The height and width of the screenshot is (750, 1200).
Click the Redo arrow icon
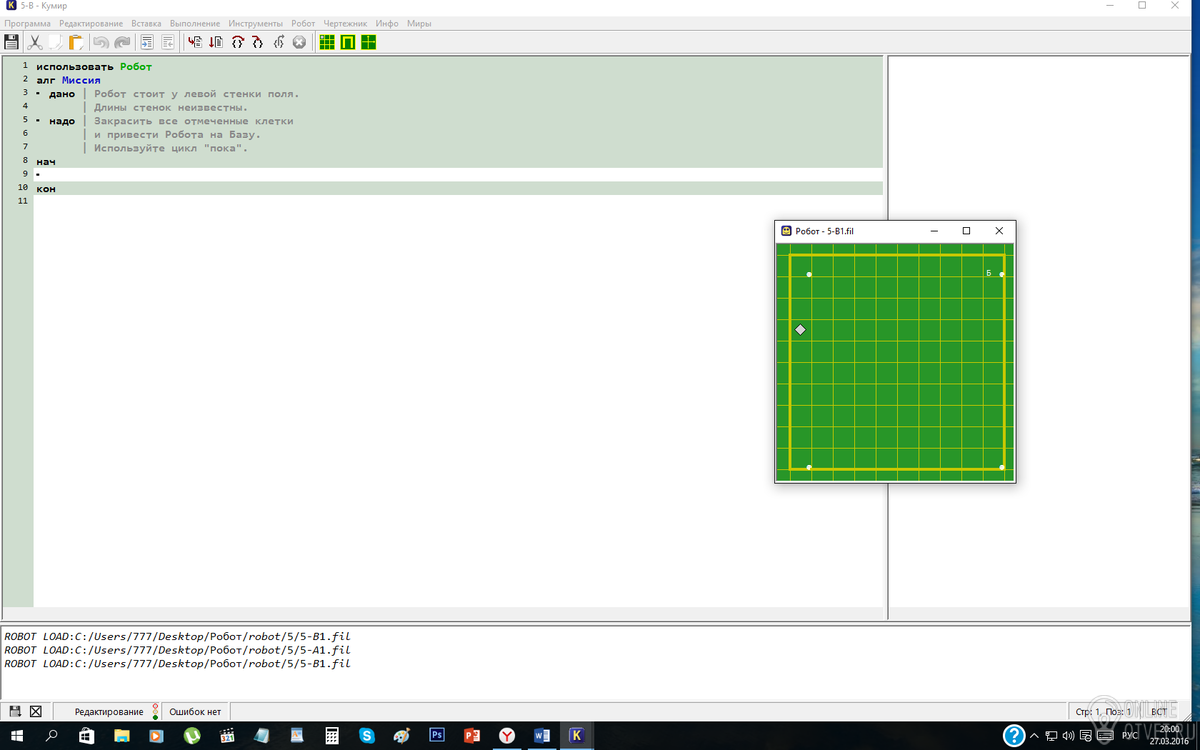point(122,42)
